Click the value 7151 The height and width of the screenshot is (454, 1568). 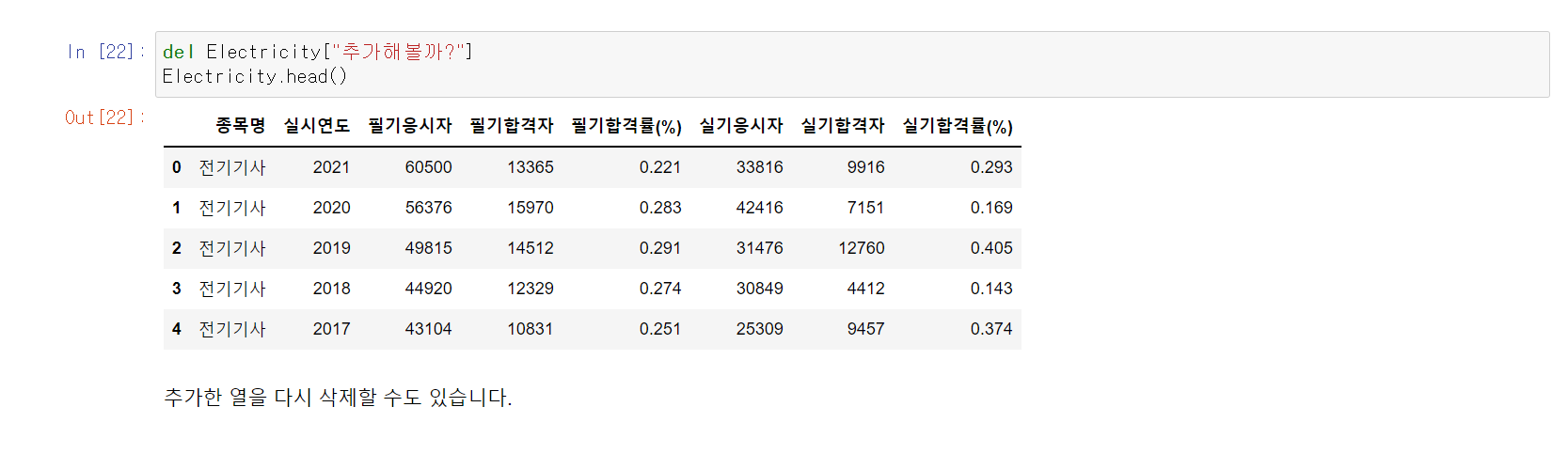click(866, 208)
